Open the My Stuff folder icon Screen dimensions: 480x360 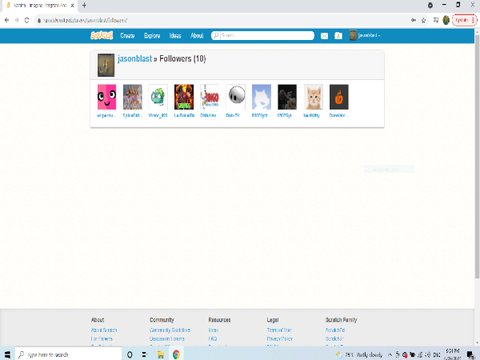click(338, 36)
